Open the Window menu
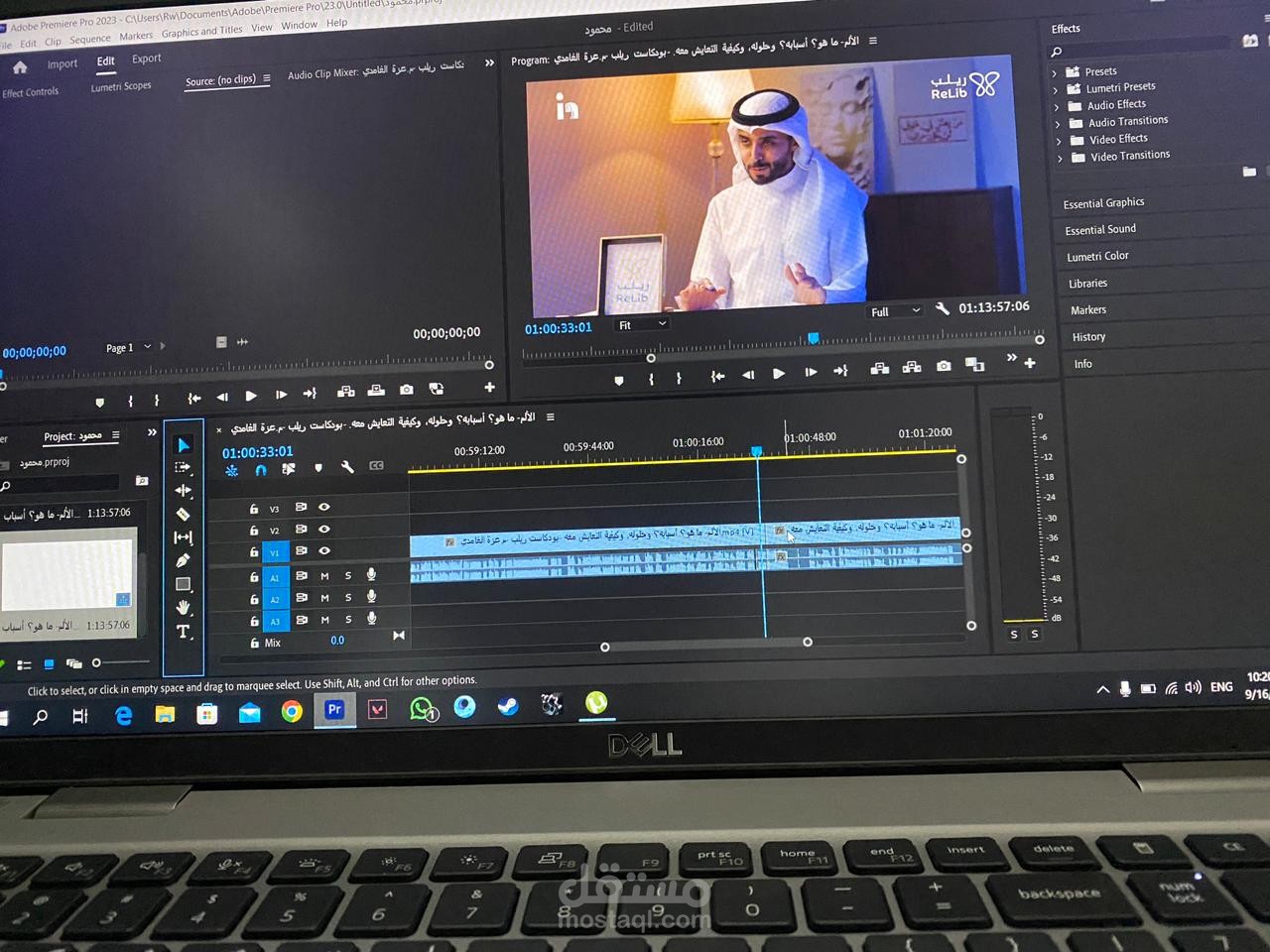 point(299,25)
